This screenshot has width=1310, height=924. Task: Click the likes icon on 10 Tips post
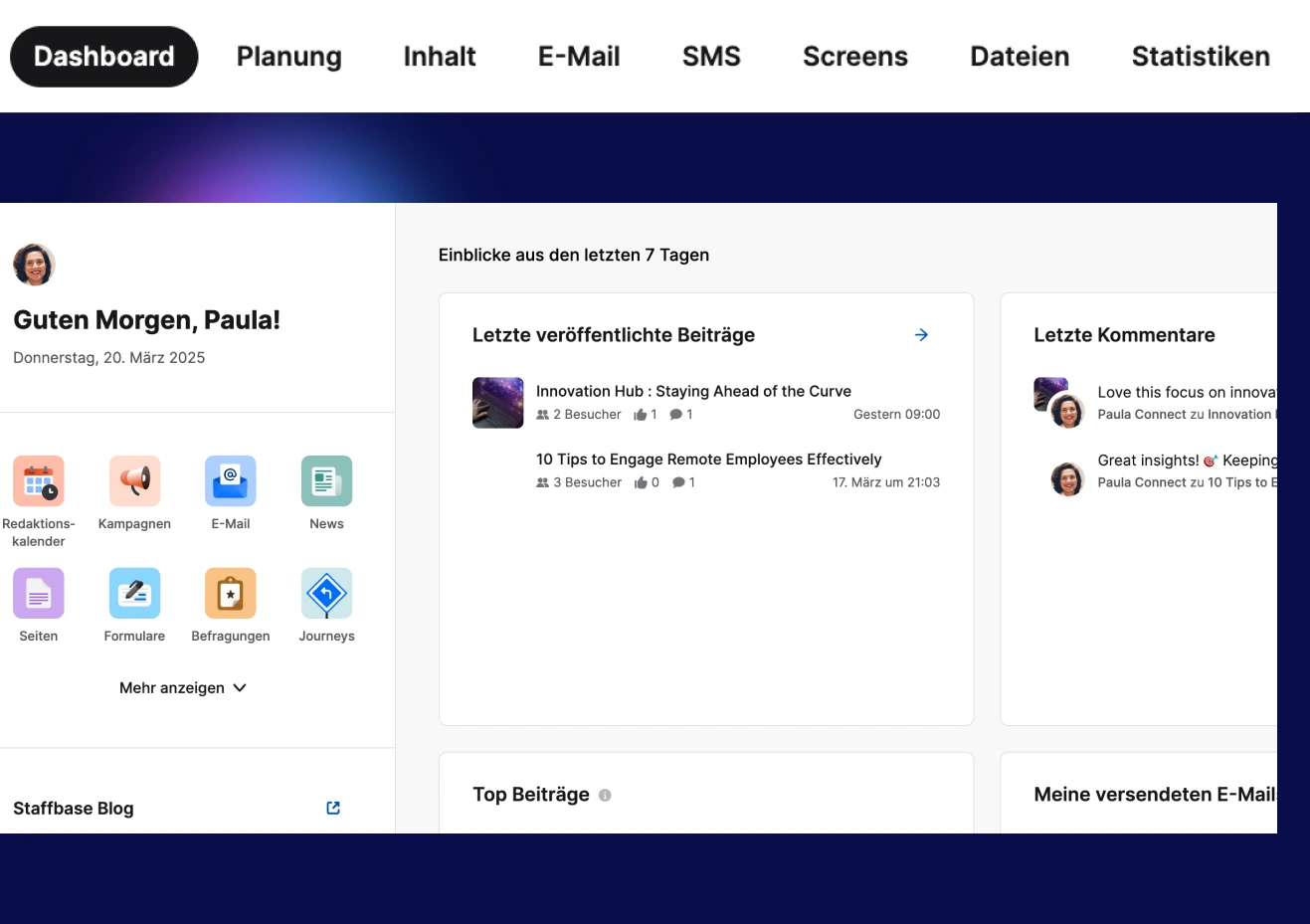click(x=642, y=482)
